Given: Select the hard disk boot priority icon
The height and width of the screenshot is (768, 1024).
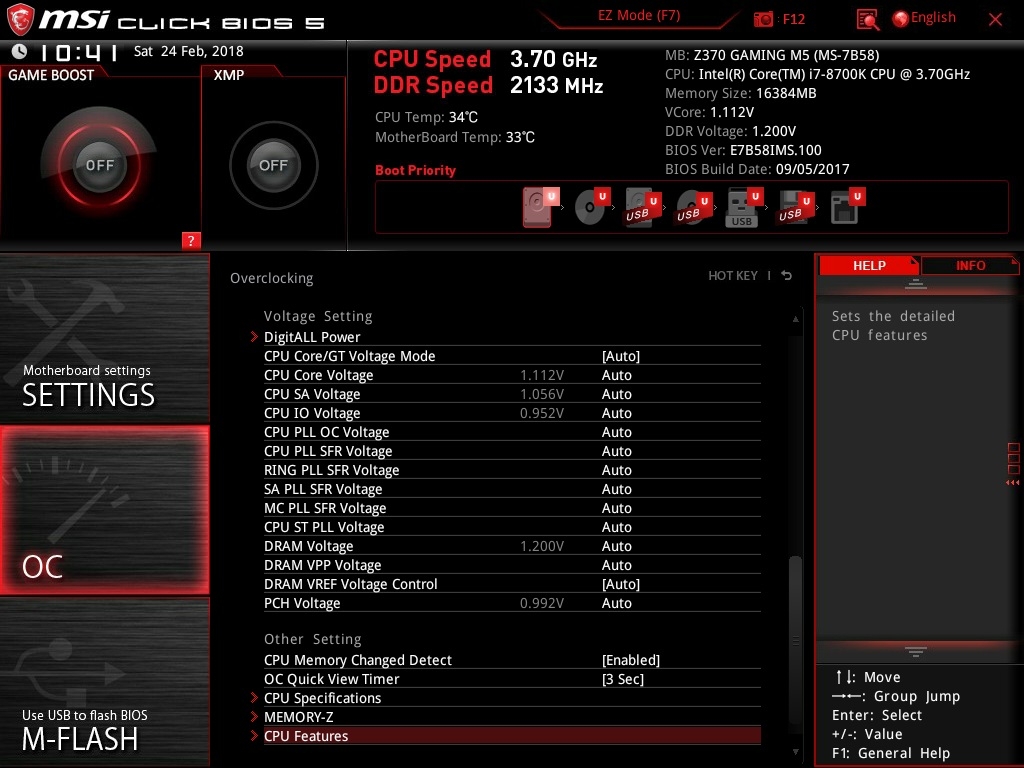Looking at the screenshot, I should tap(539, 208).
